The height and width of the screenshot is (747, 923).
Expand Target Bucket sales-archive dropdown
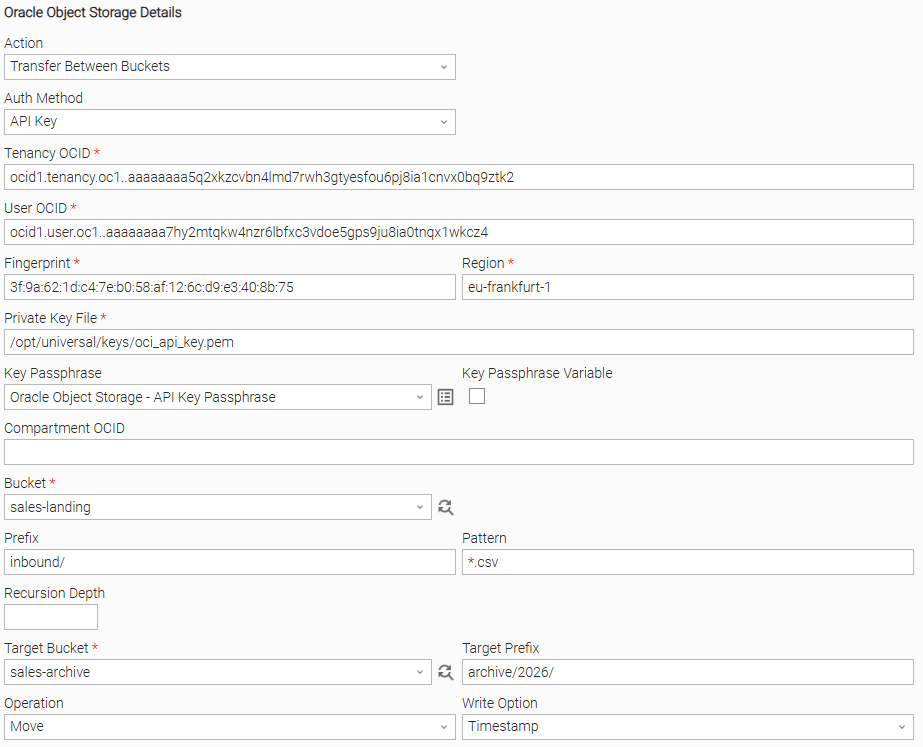click(218, 672)
